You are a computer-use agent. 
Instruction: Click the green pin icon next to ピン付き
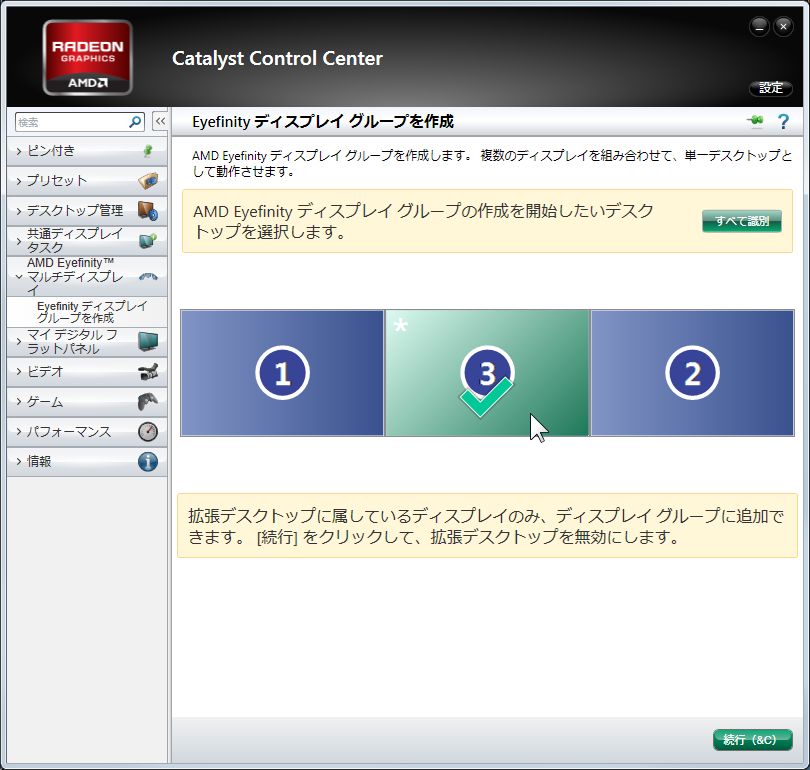[x=148, y=151]
